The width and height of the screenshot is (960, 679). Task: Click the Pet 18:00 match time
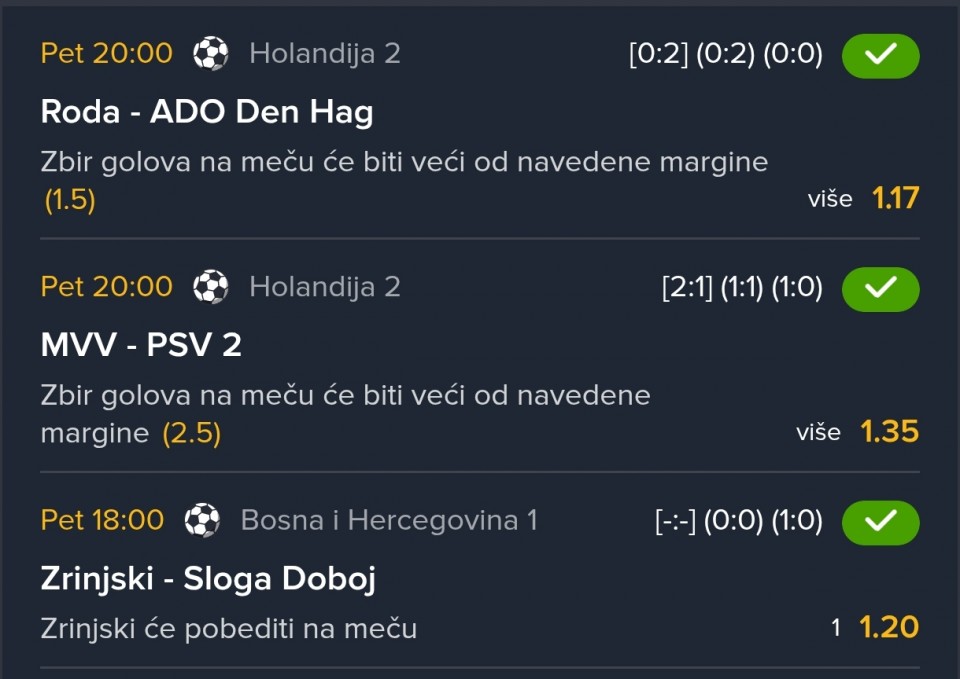[102, 520]
